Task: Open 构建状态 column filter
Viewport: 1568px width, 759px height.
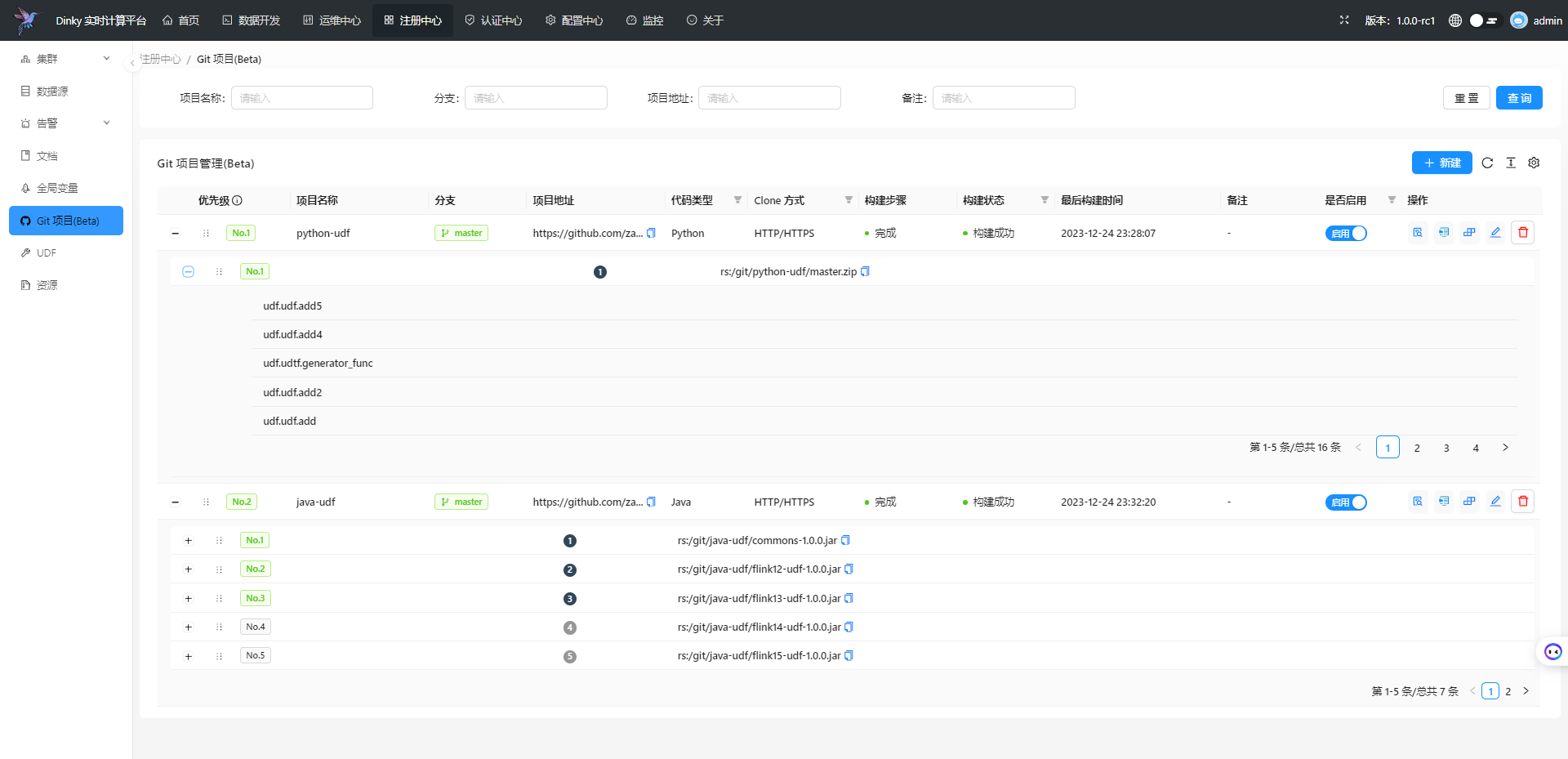Action: [x=1045, y=200]
